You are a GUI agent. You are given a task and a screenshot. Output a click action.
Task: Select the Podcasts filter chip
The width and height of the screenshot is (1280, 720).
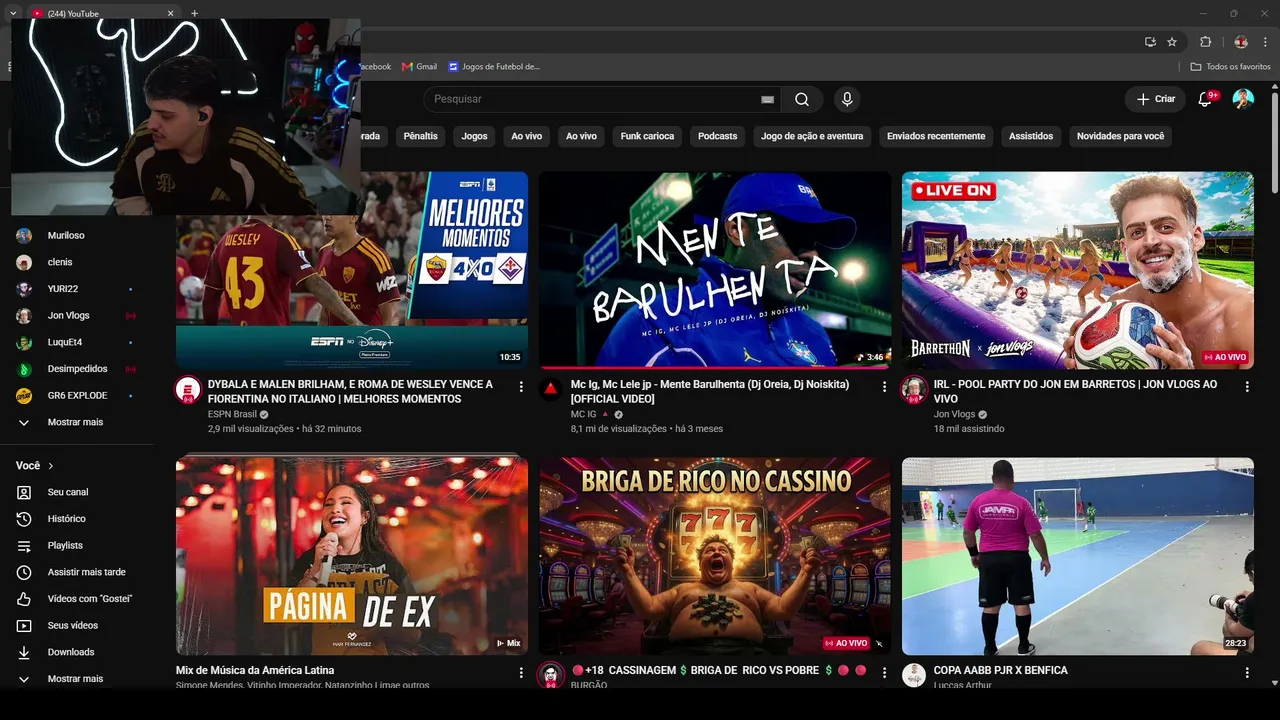click(717, 136)
